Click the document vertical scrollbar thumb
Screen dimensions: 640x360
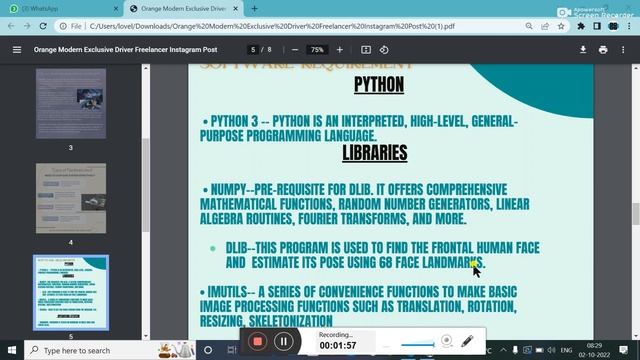(636, 213)
